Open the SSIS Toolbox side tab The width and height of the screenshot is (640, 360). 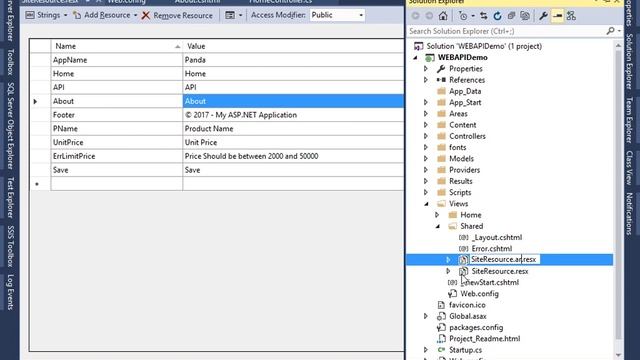tap(11, 247)
